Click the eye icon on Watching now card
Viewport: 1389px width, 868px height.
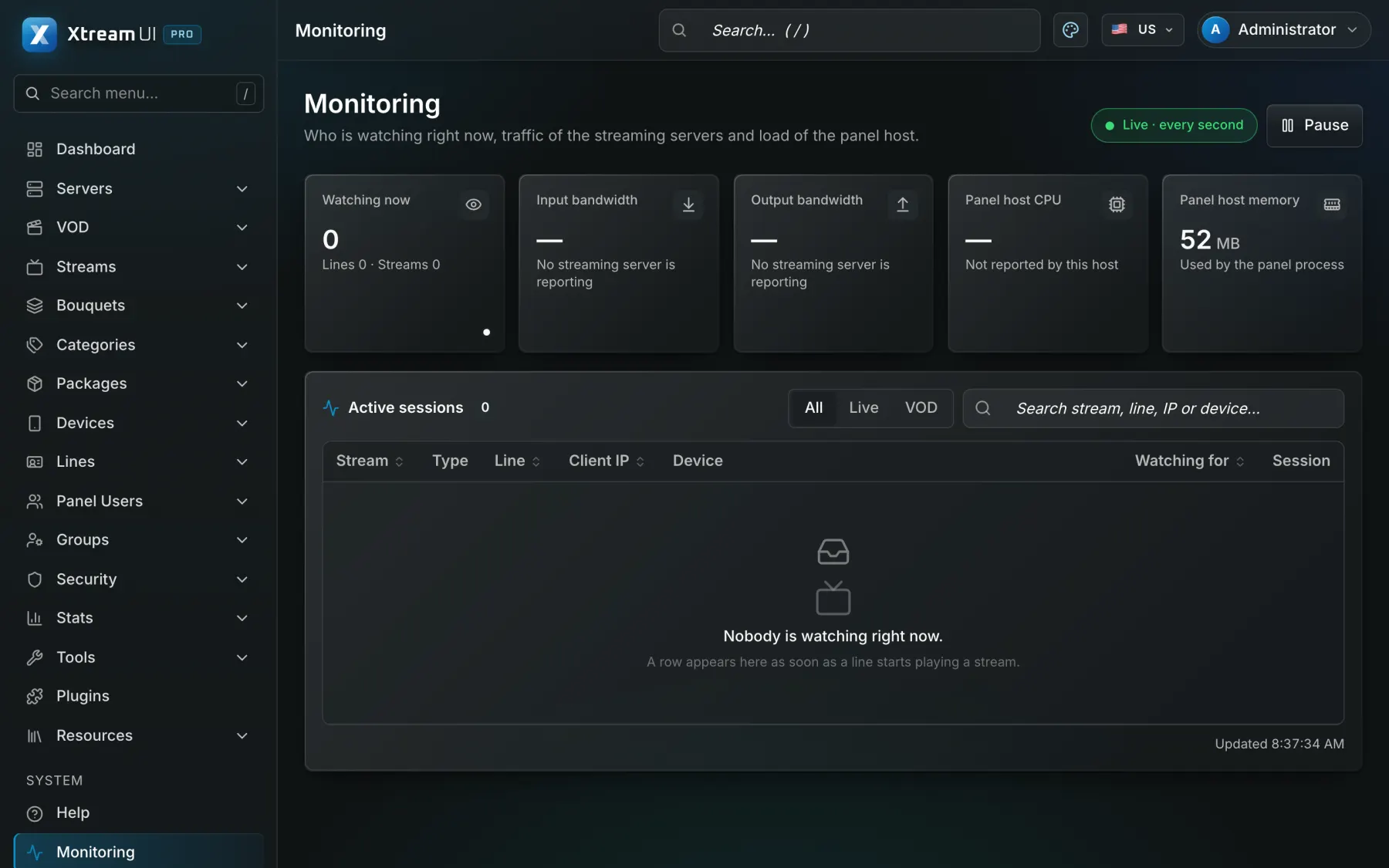474,204
